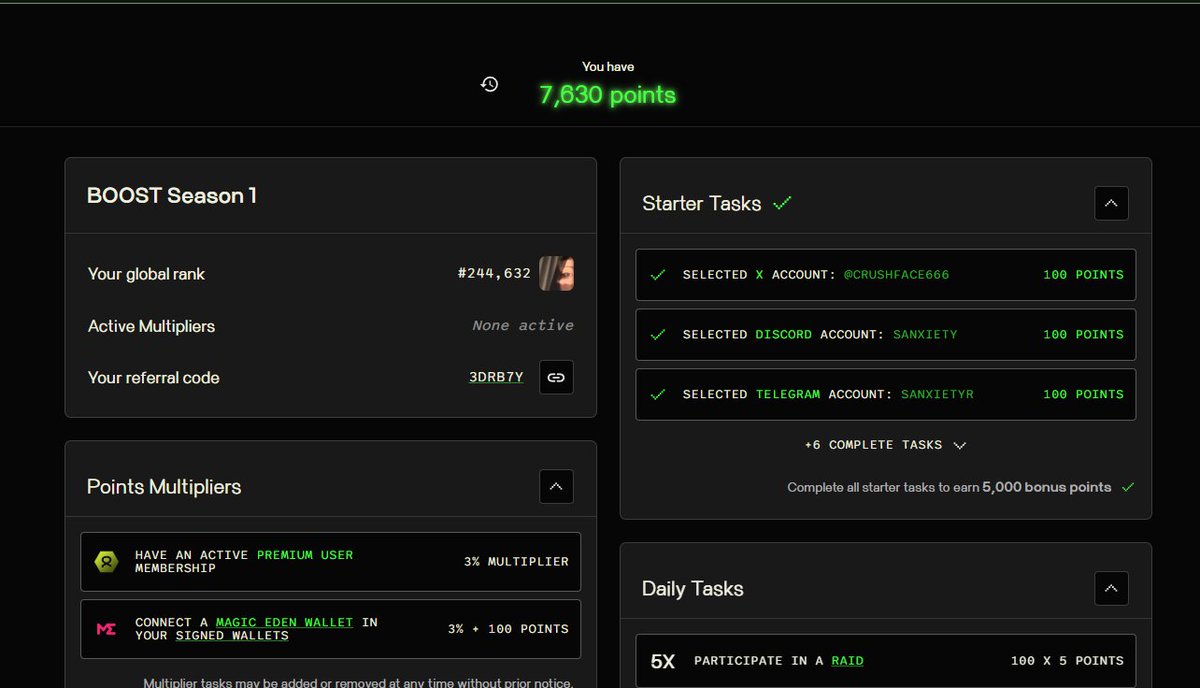Click the 'Your global rank' label

click(146, 274)
